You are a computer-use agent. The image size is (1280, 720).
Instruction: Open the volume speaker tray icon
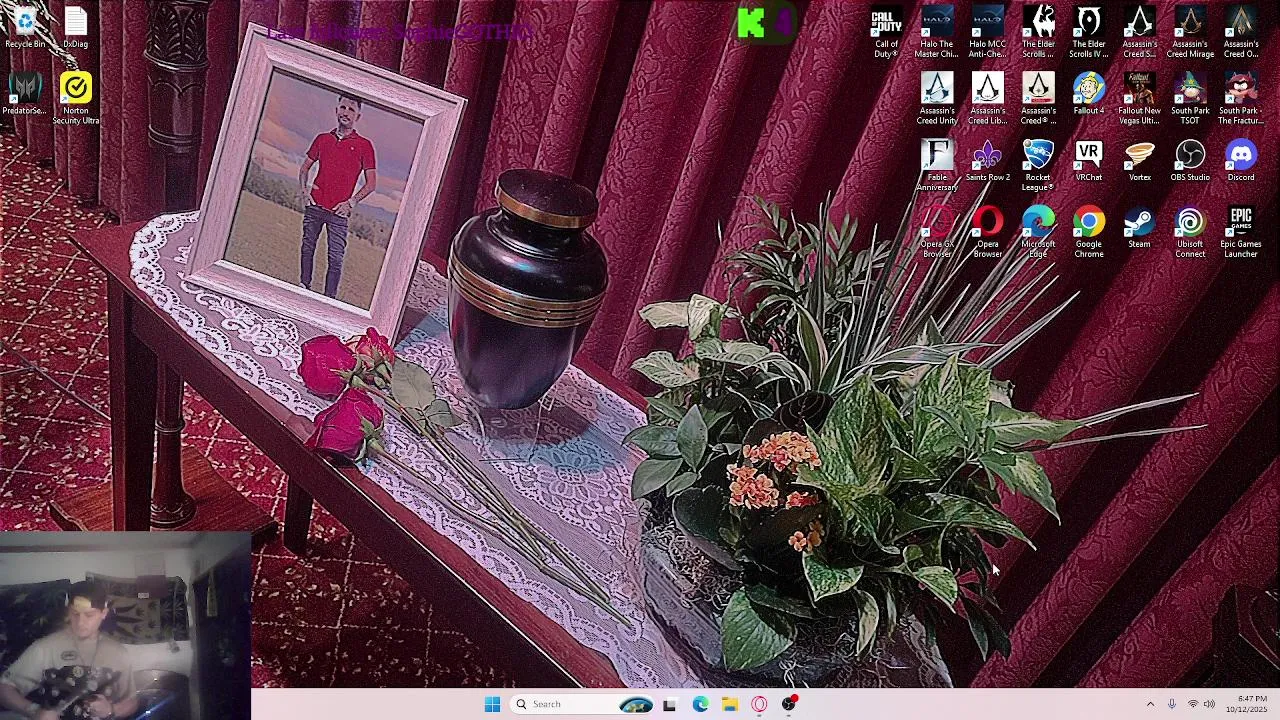tap(1209, 704)
